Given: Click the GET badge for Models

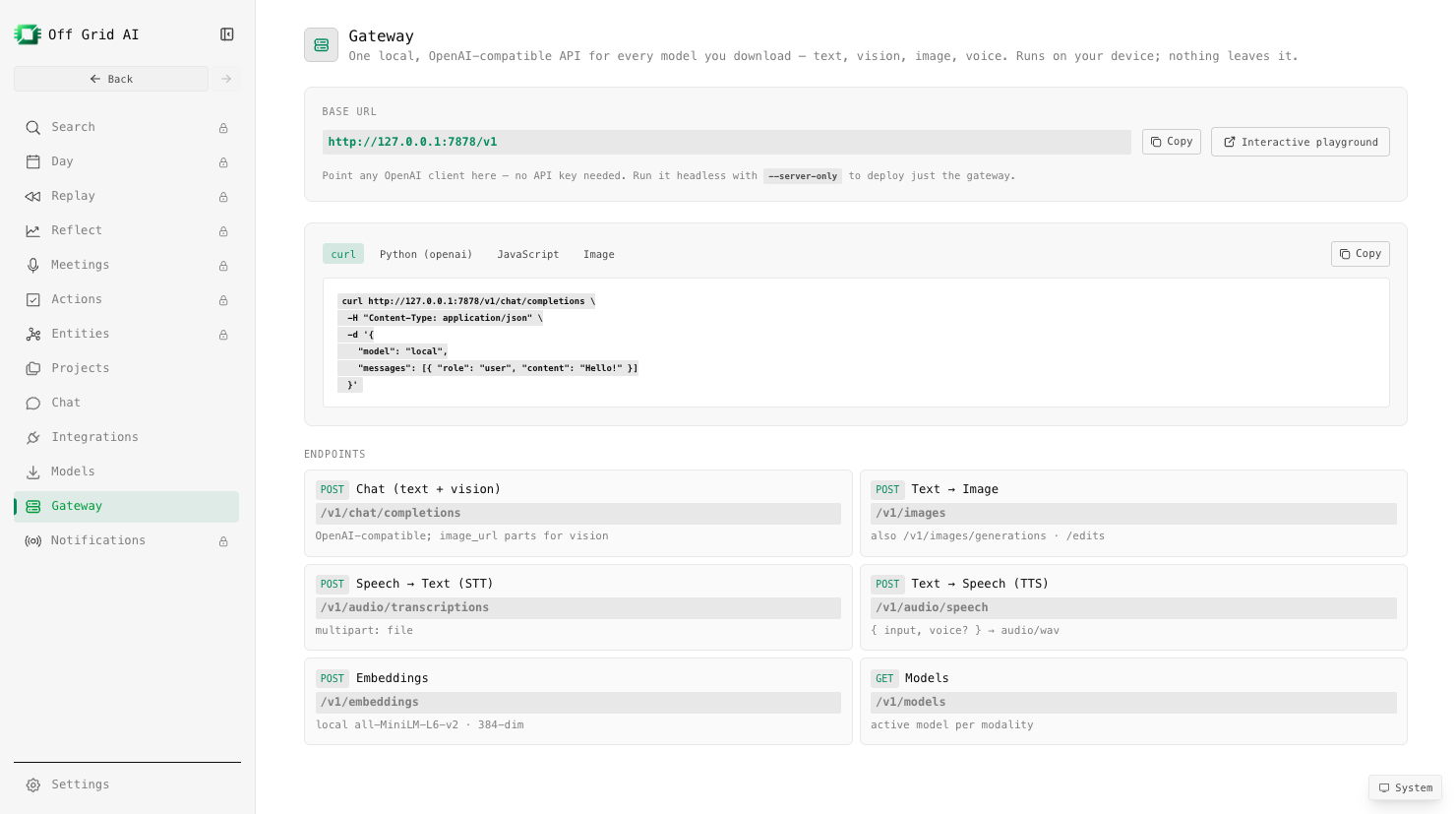Looking at the screenshot, I should (884, 678).
